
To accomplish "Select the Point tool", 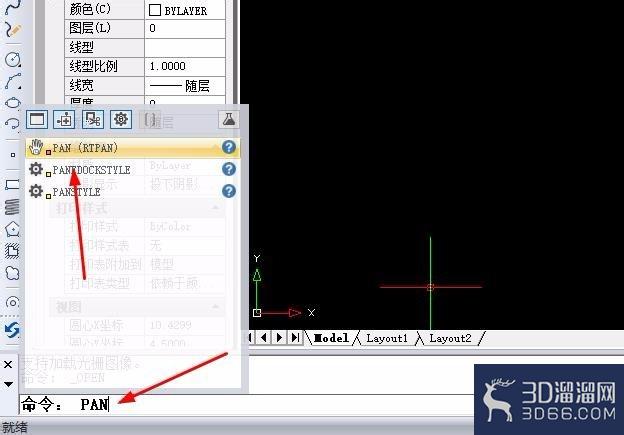I will click(x=13, y=155).
